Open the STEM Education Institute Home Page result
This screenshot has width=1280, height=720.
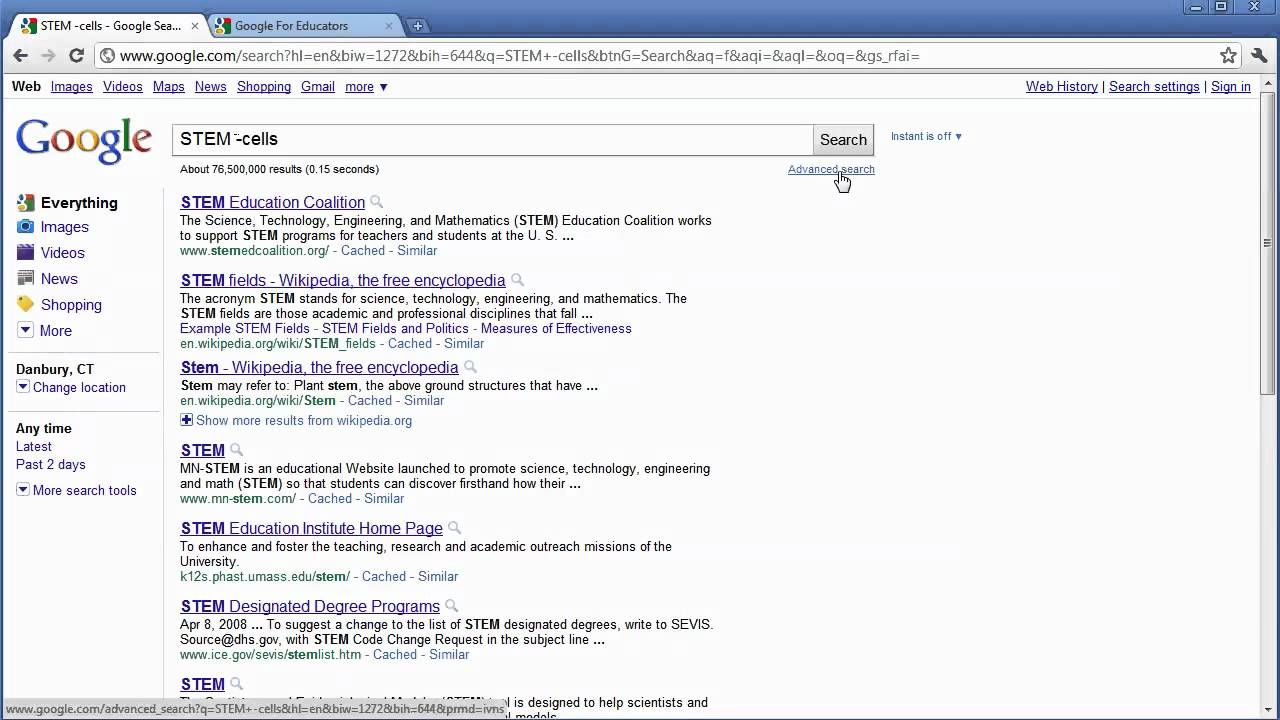click(311, 528)
